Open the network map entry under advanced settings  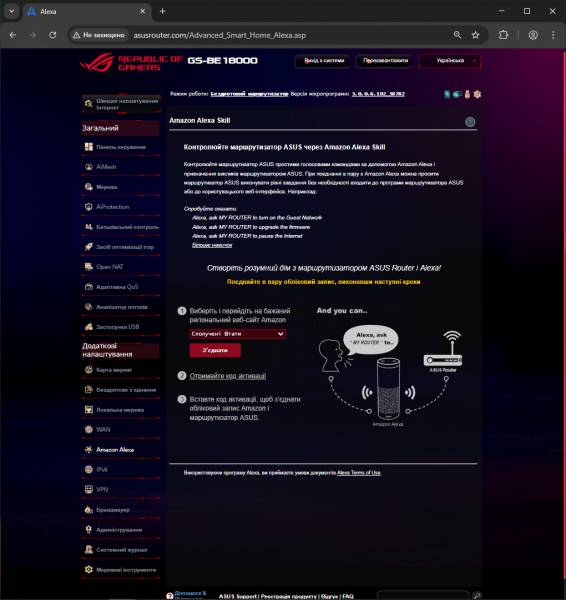click(x=121, y=370)
